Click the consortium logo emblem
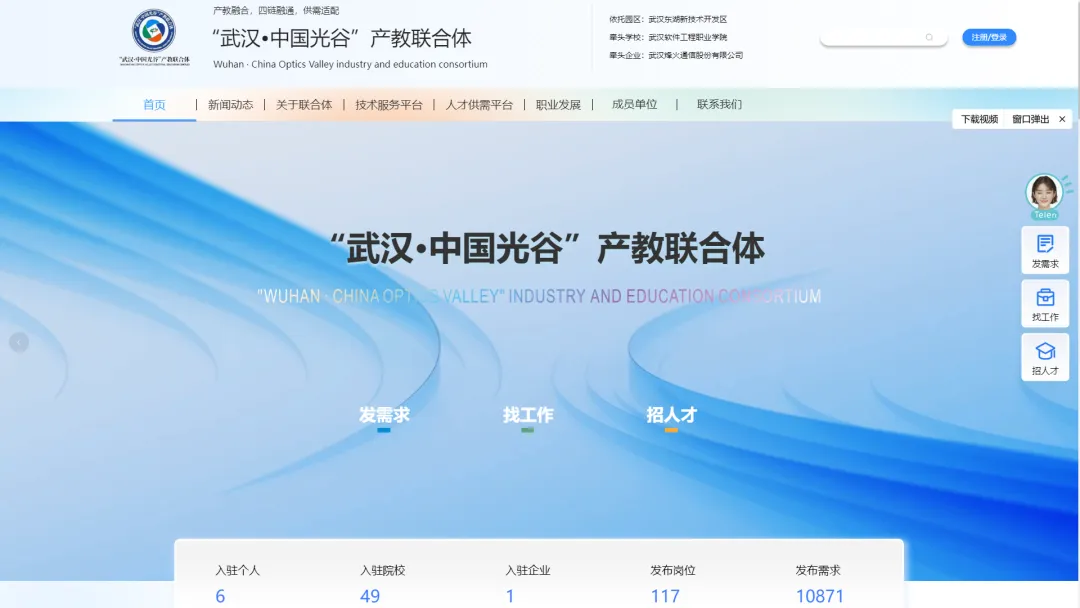 (154, 32)
